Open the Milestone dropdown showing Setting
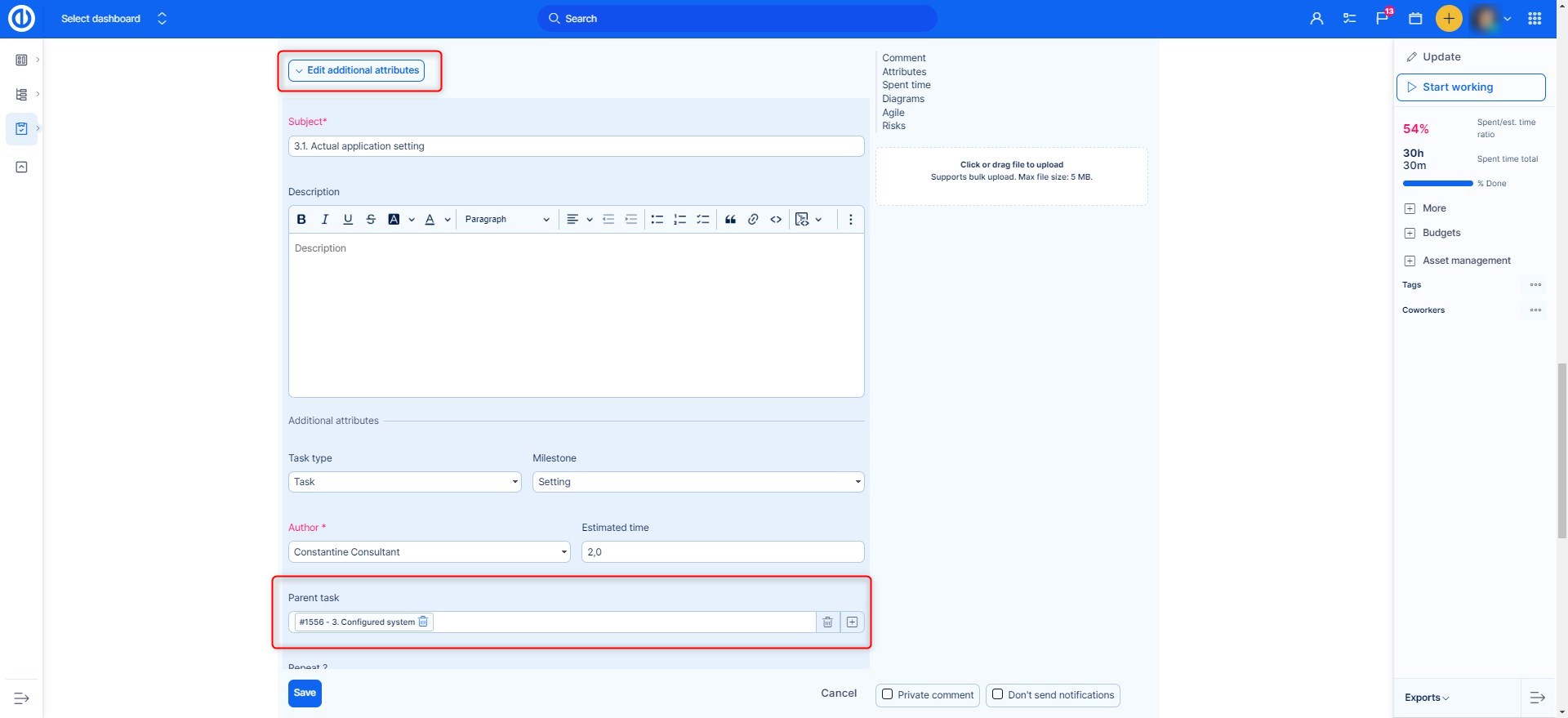Viewport: 1568px width, 718px height. tap(697, 482)
